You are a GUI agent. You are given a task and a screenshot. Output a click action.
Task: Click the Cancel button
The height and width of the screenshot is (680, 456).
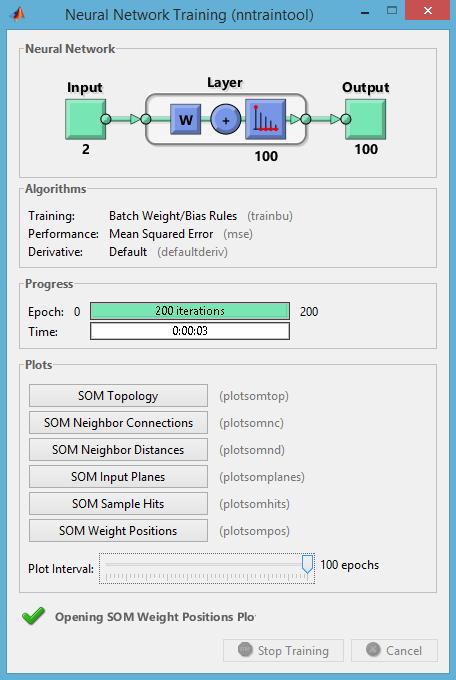[394, 650]
